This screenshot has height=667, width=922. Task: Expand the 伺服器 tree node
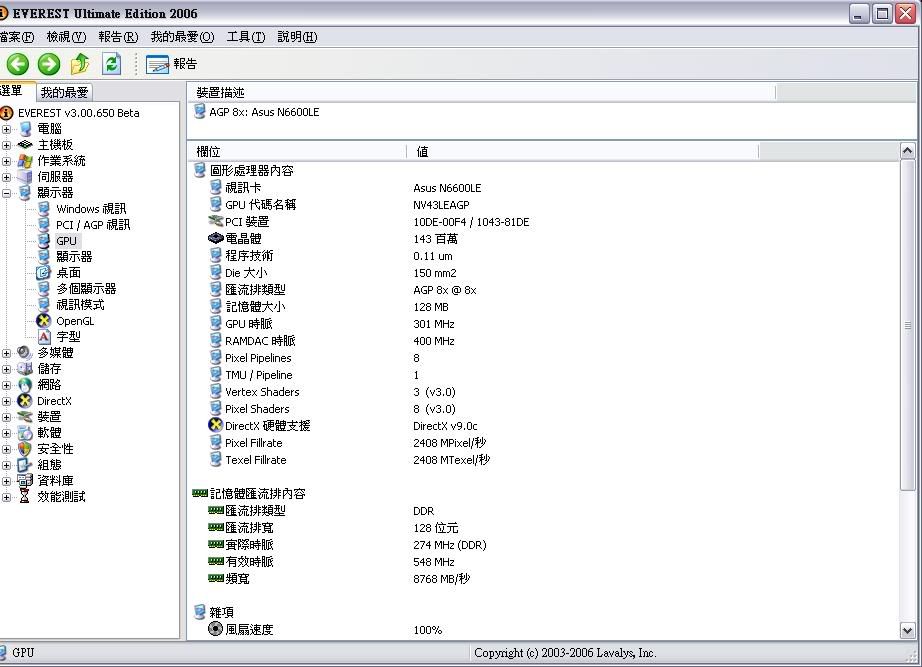pos(6,176)
